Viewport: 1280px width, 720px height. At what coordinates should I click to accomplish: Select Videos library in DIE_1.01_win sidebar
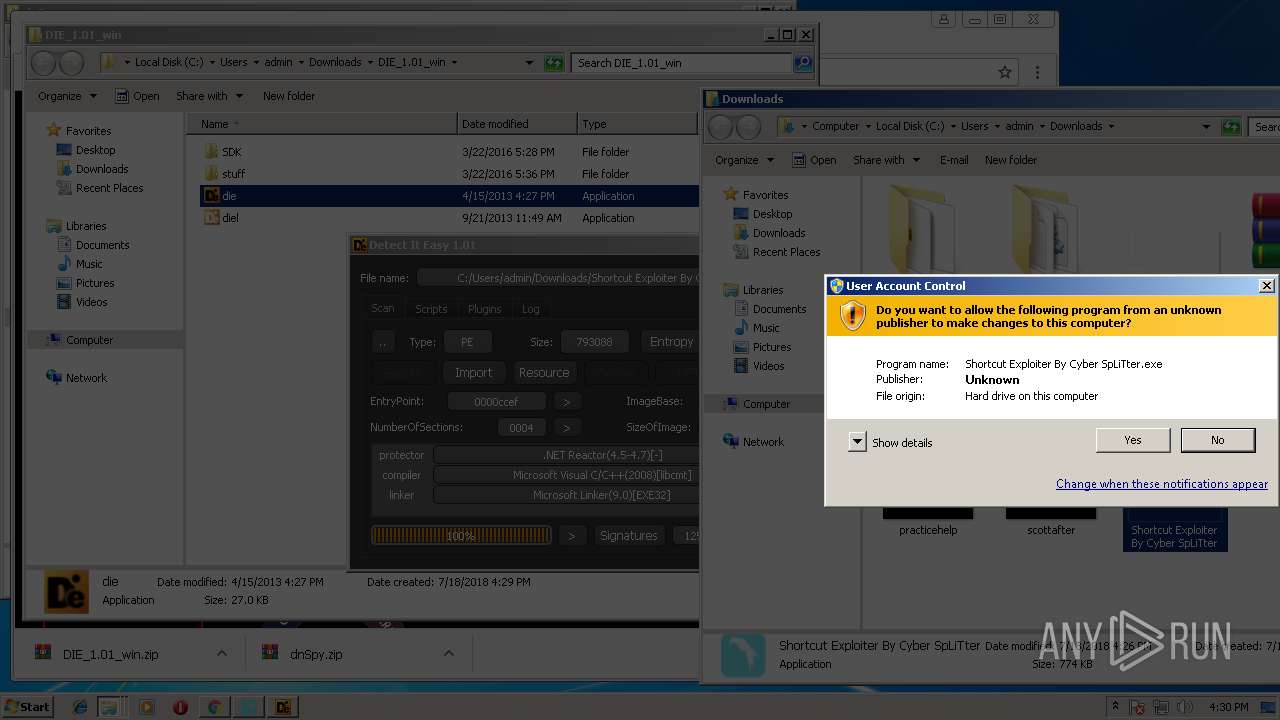pyautogui.click(x=91, y=302)
